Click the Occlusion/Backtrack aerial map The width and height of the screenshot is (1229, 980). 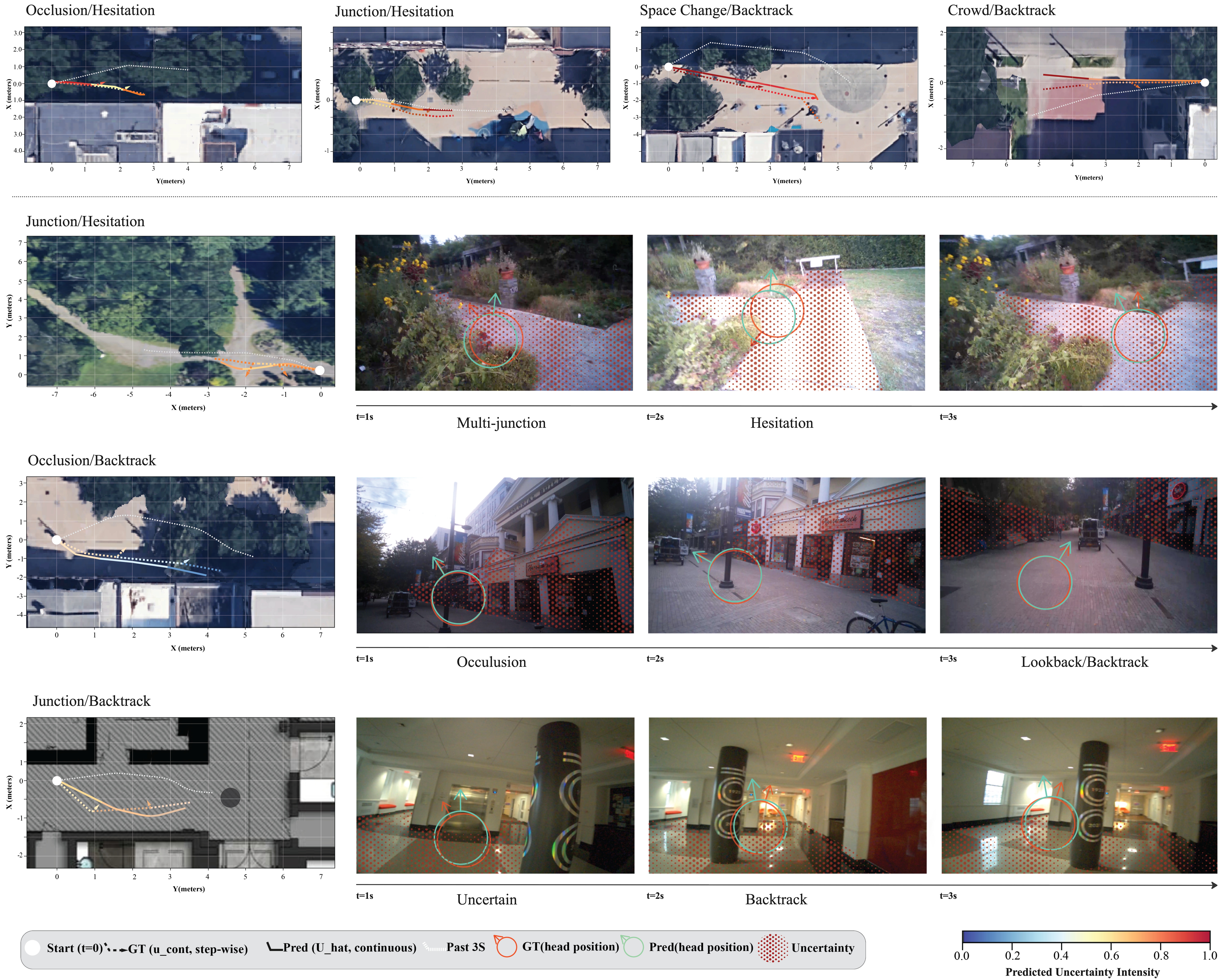point(181,552)
